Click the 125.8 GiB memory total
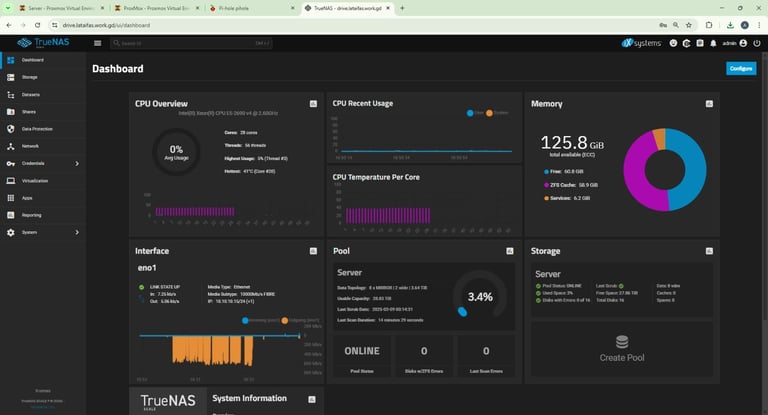Viewport: 768px width, 415px height. click(572, 143)
